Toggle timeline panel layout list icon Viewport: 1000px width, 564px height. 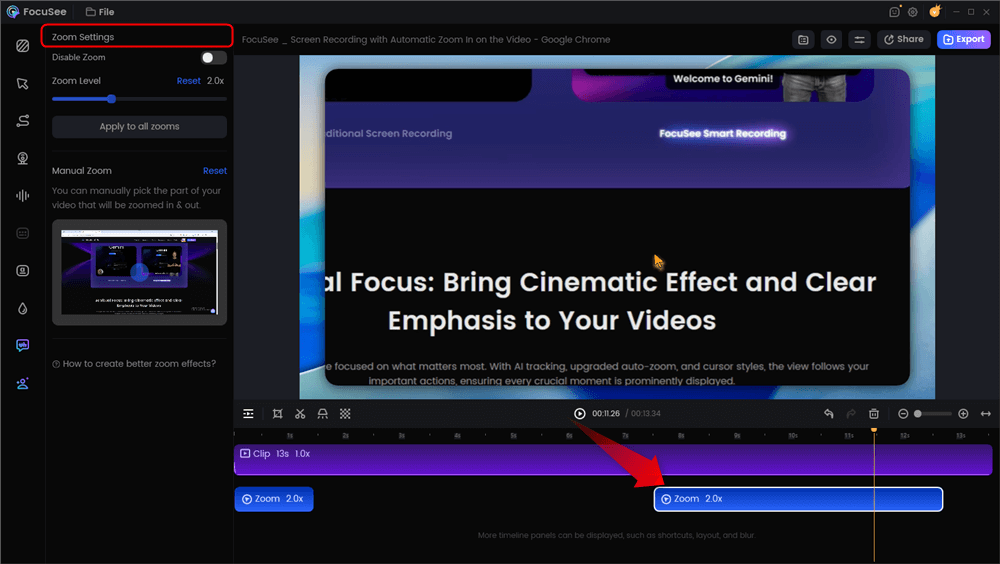[x=248, y=414]
